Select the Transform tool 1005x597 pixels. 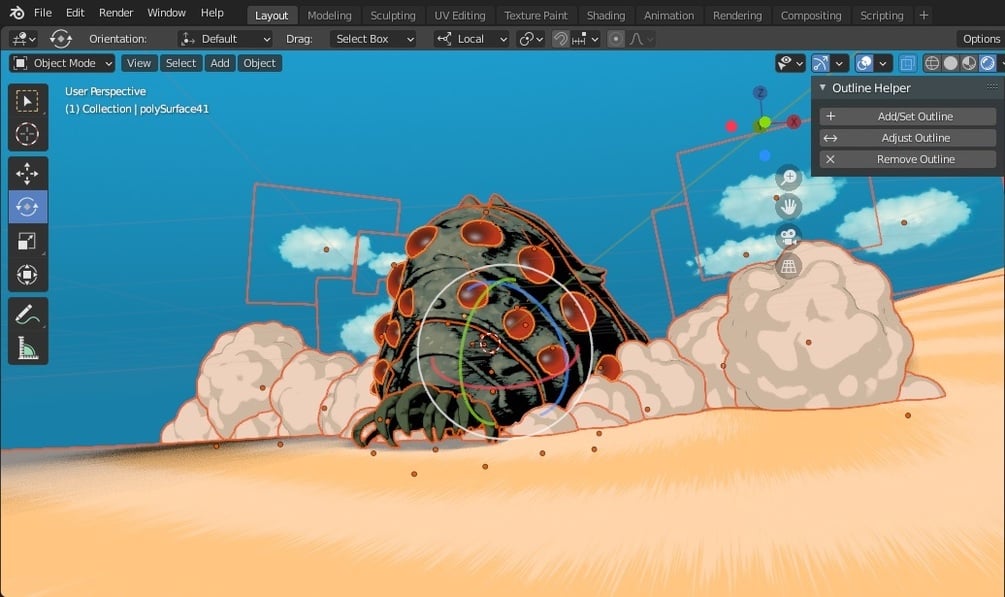(28, 274)
